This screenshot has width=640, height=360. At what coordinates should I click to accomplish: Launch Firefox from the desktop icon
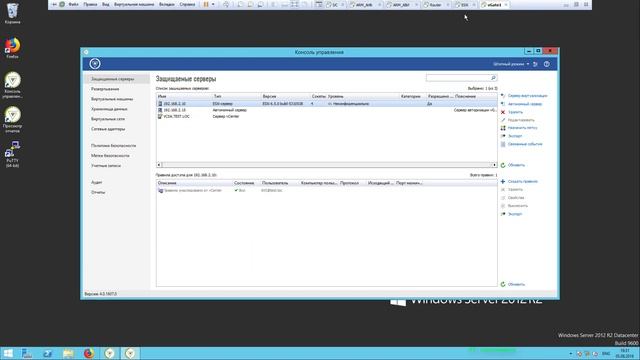[x=13, y=48]
